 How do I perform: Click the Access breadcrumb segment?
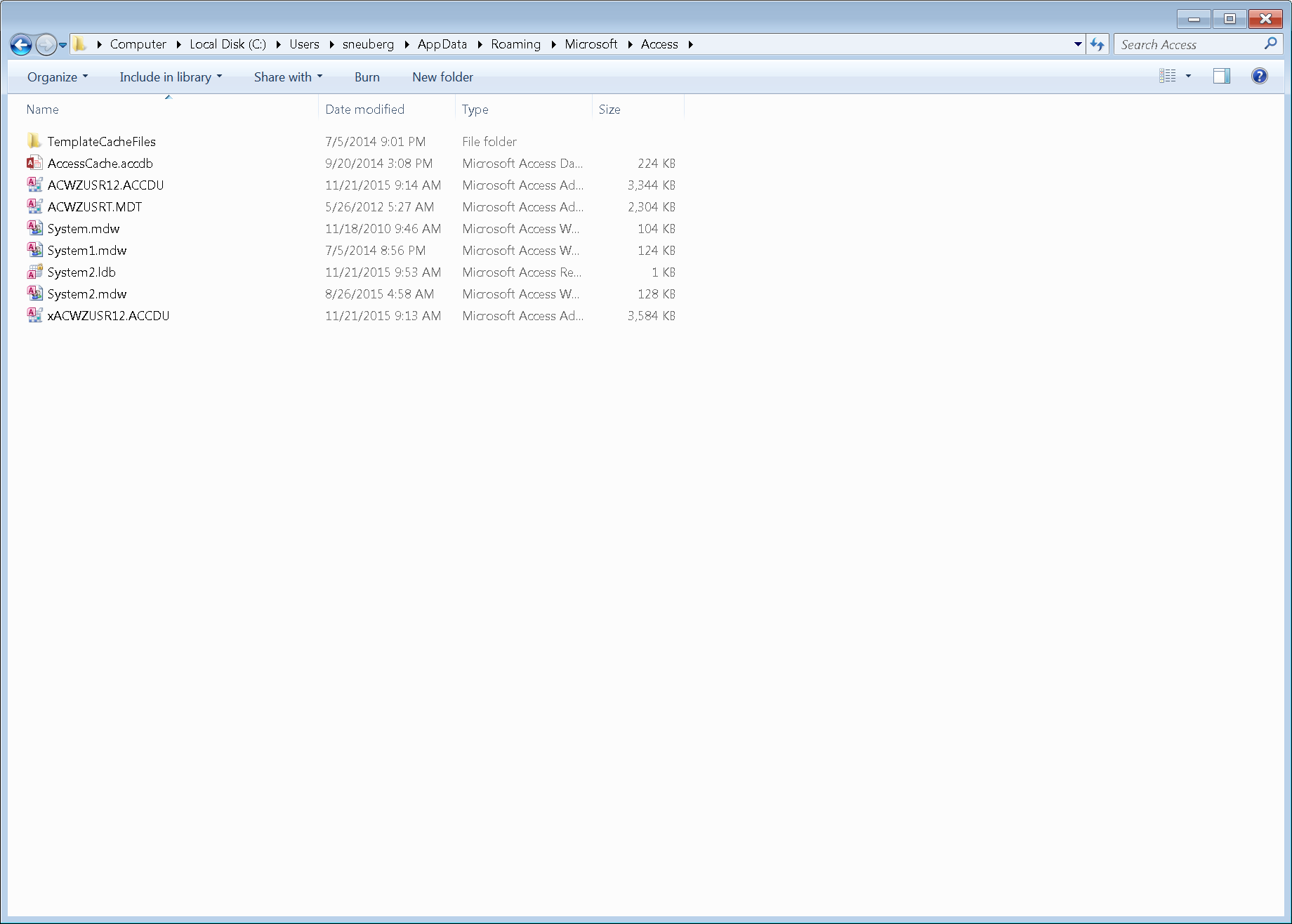(x=660, y=44)
